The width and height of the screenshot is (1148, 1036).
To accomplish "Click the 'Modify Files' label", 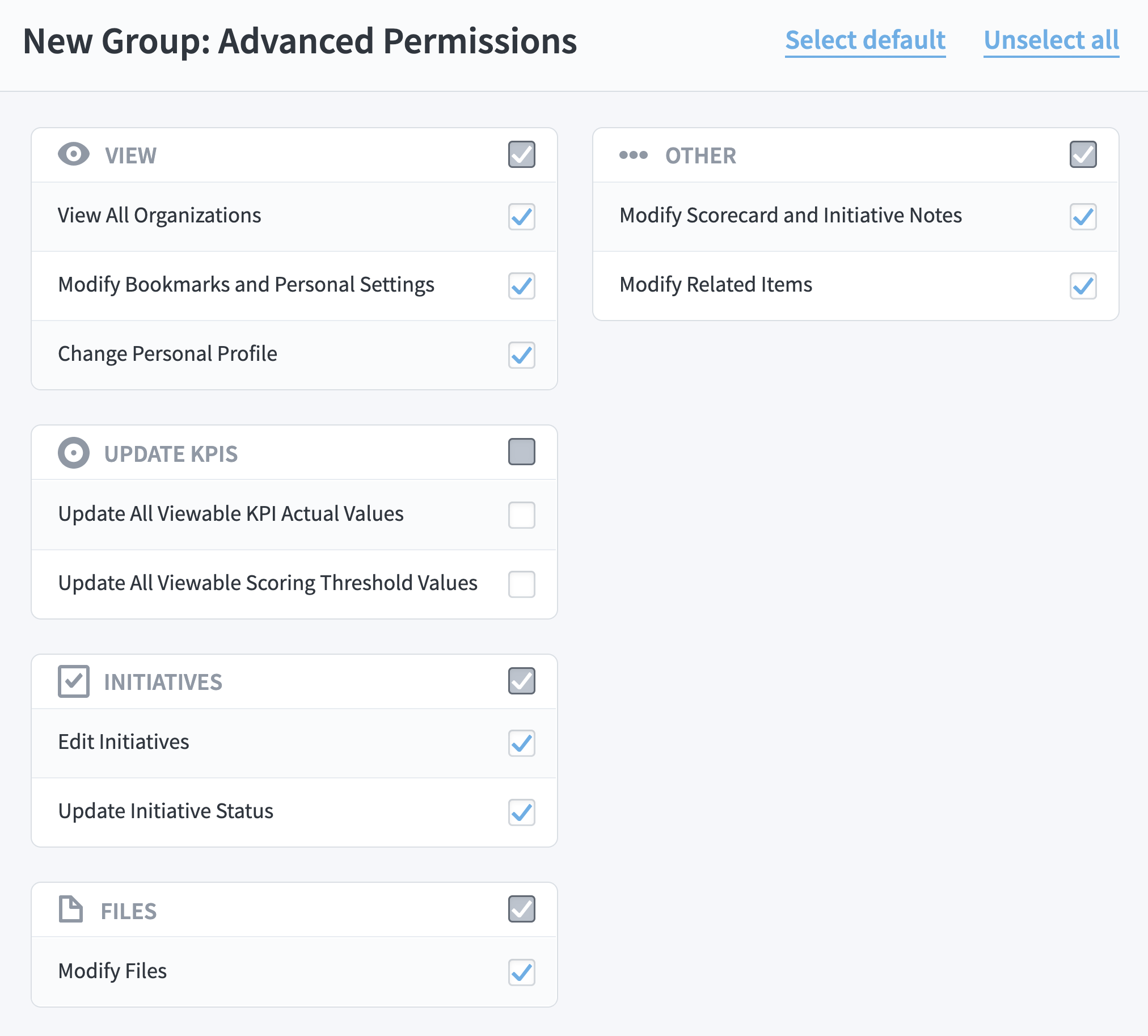I will [112, 971].
